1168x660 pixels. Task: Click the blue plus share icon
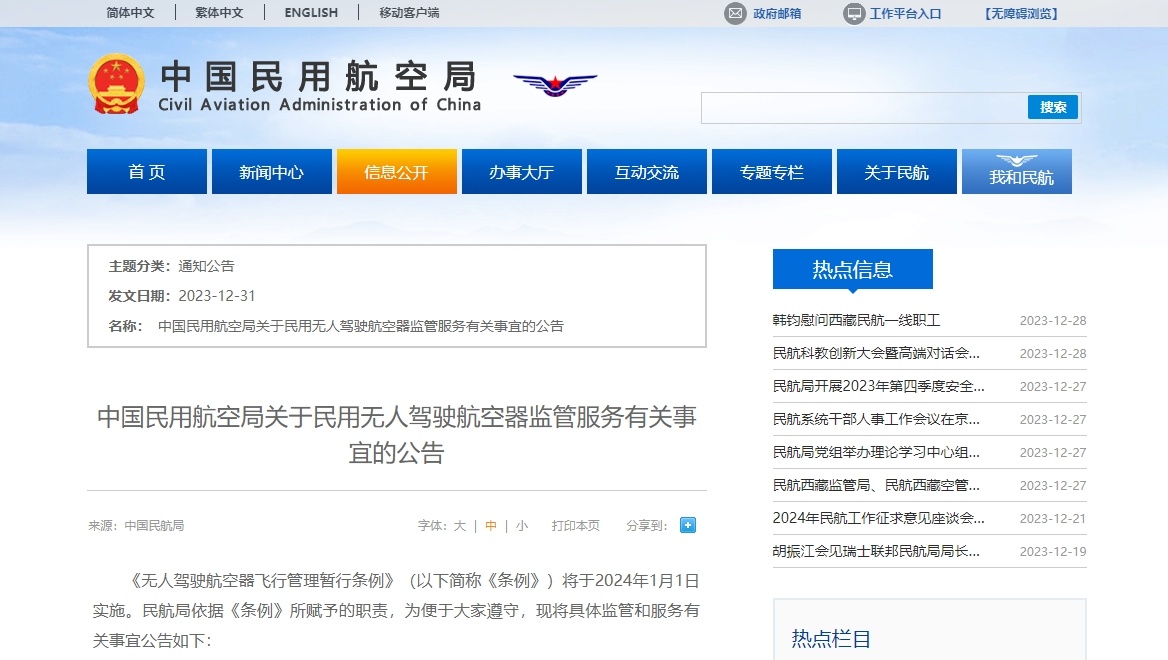[x=688, y=525]
